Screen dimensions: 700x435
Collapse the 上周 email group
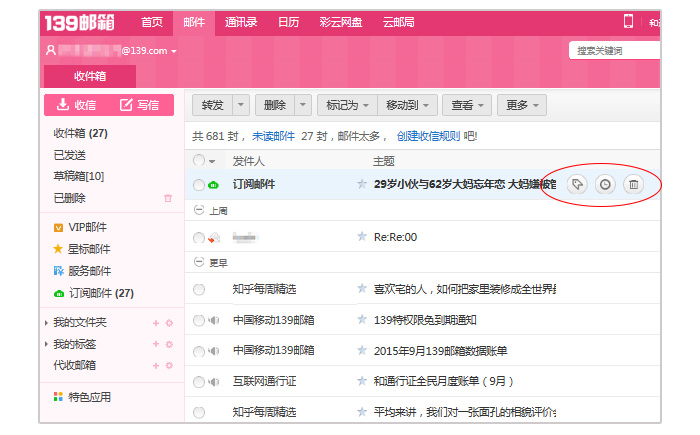(x=198, y=211)
